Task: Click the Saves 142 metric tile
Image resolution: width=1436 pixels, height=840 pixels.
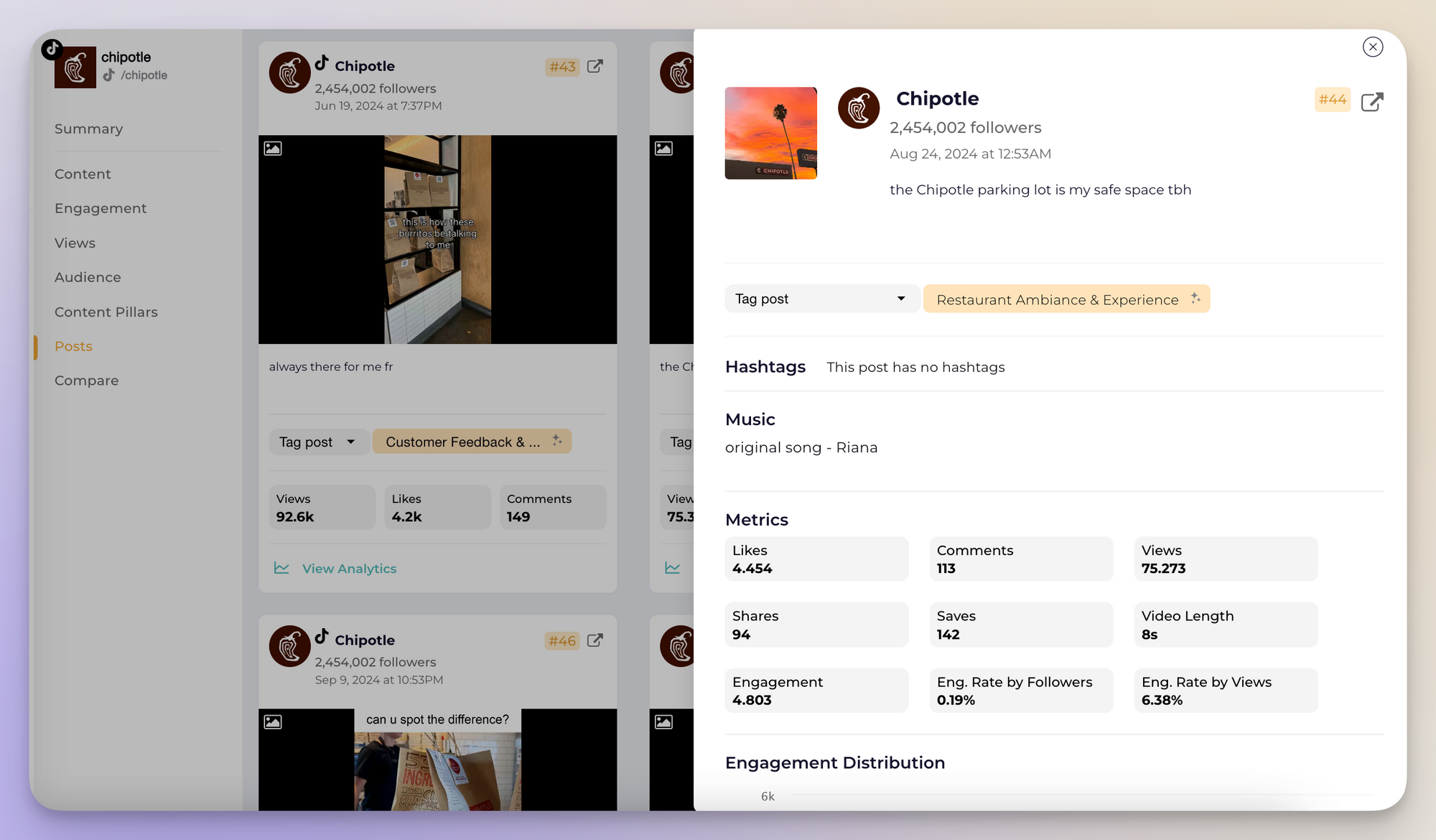Action: [1021, 625]
